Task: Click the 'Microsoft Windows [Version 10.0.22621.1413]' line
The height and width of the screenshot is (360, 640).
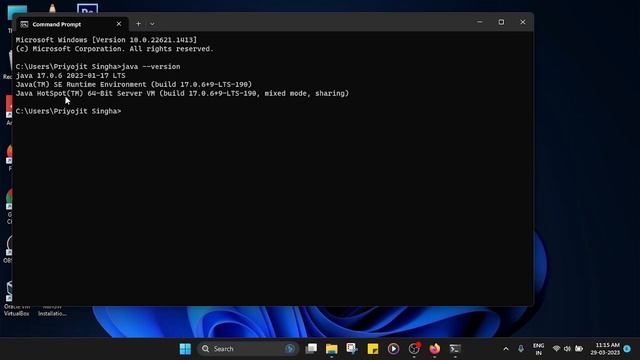Action: 106,40
